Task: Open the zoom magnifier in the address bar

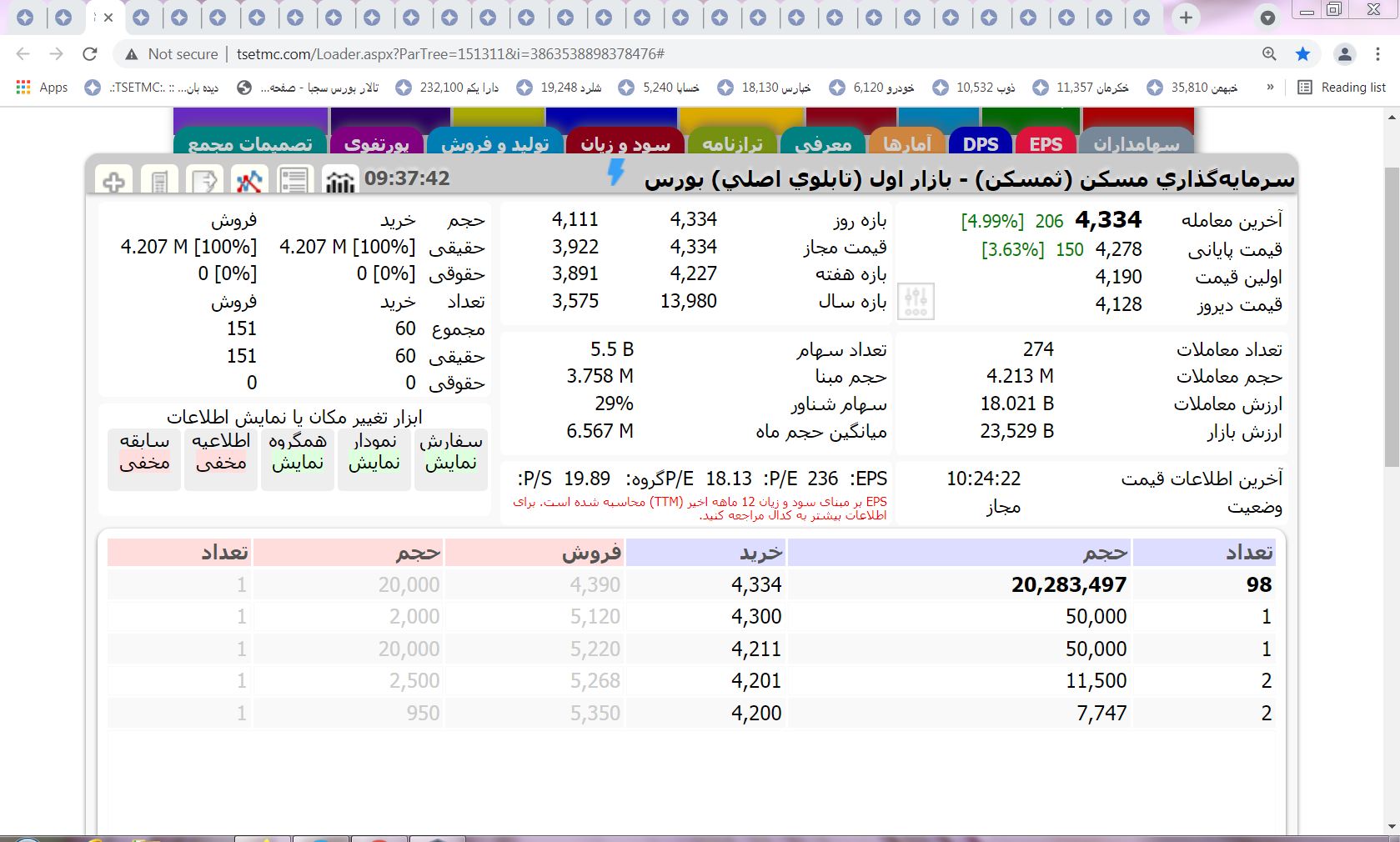Action: click(1269, 54)
